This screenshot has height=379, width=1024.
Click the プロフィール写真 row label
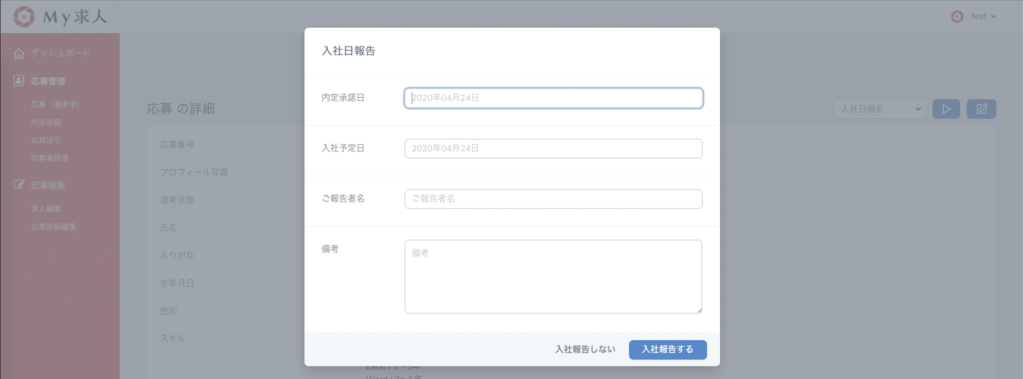pyautogui.click(x=194, y=172)
